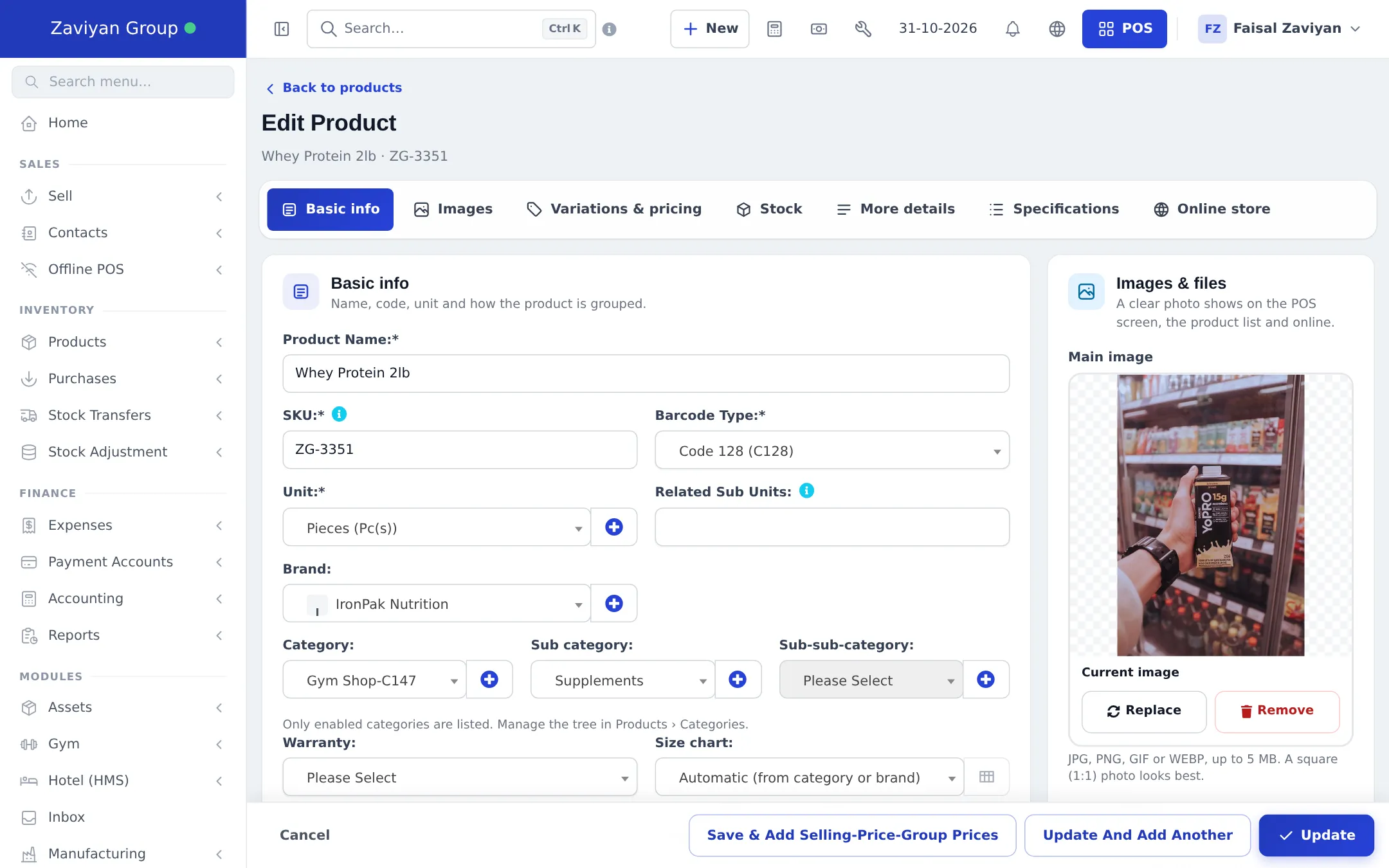1389x868 pixels.
Task: Click Replace image button
Action: click(x=1144, y=711)
